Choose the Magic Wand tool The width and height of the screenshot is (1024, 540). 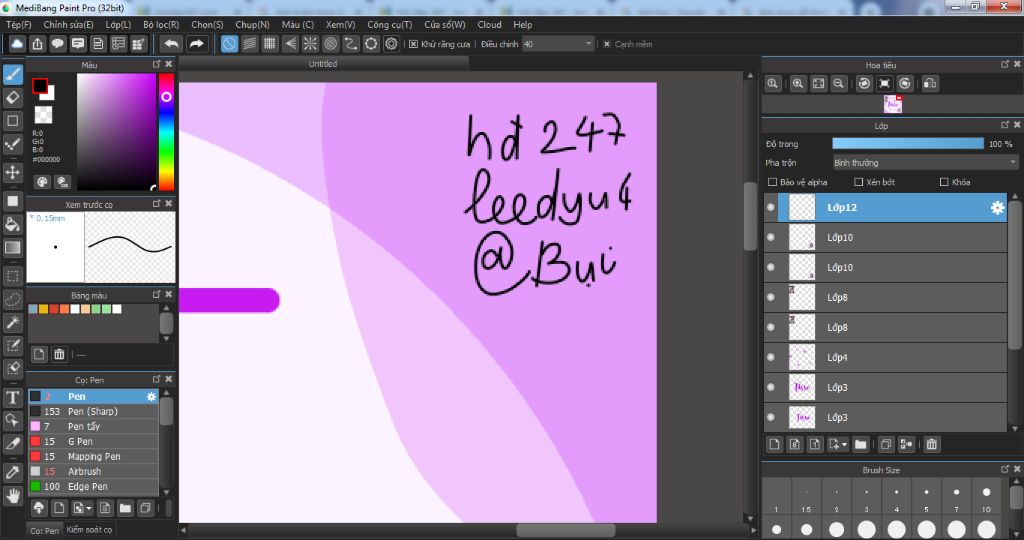(13, 323)
